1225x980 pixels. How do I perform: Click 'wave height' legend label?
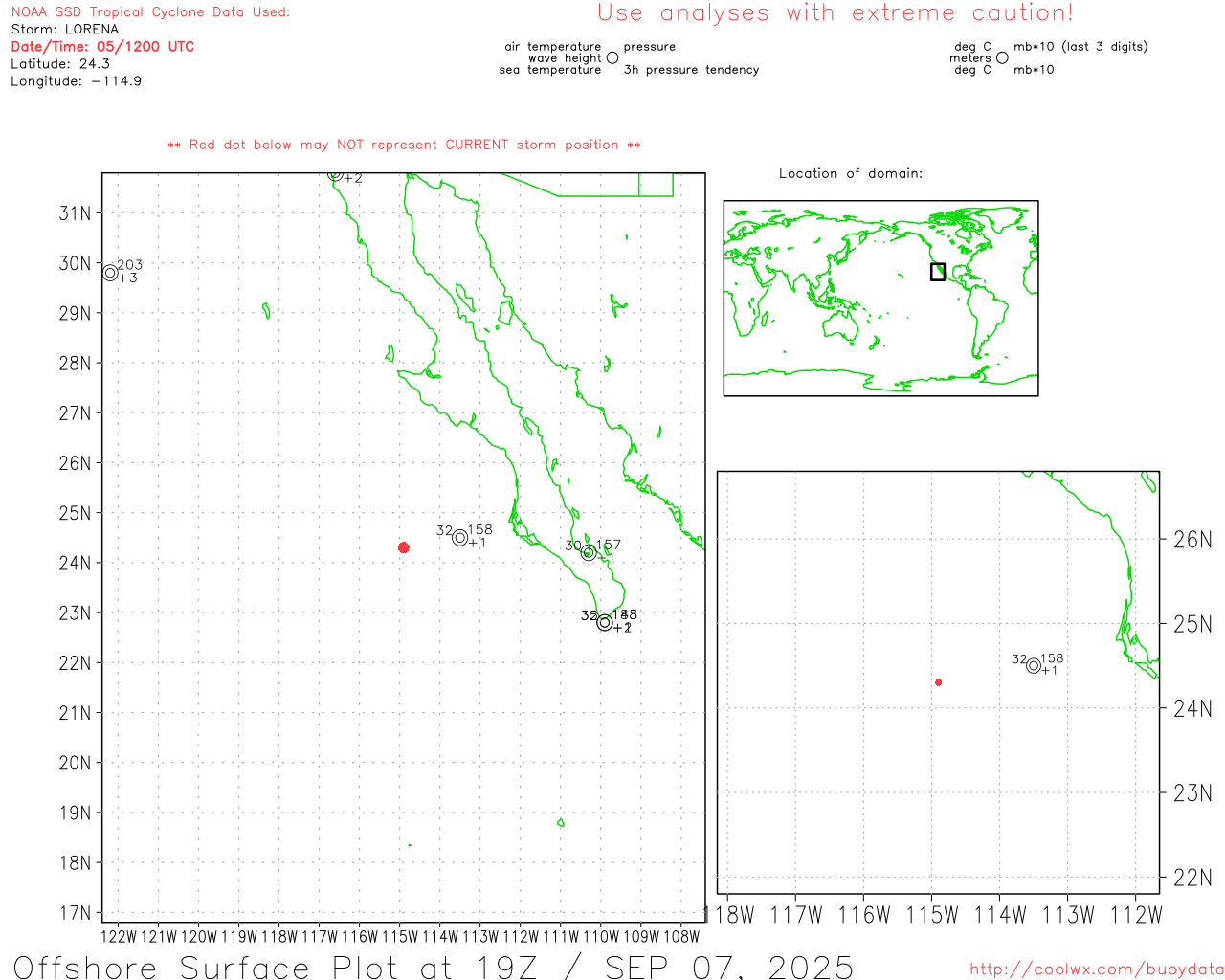point(565,58)
